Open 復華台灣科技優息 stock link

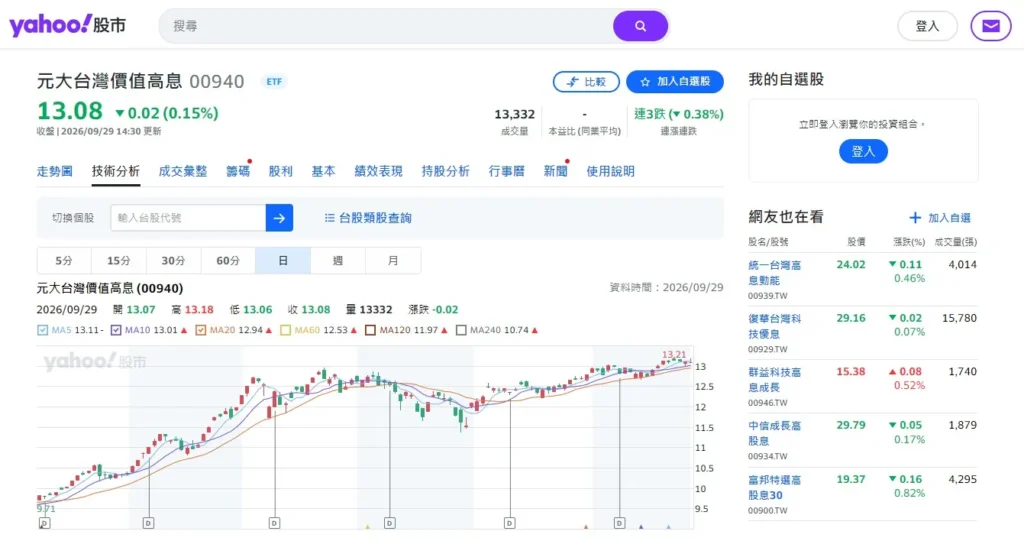point(775,326)
